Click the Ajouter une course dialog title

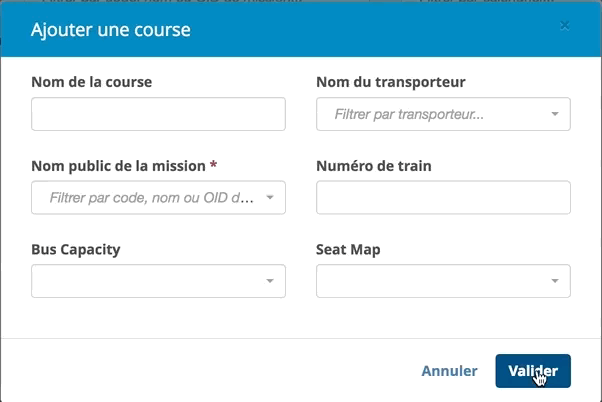tap(111, 30)
